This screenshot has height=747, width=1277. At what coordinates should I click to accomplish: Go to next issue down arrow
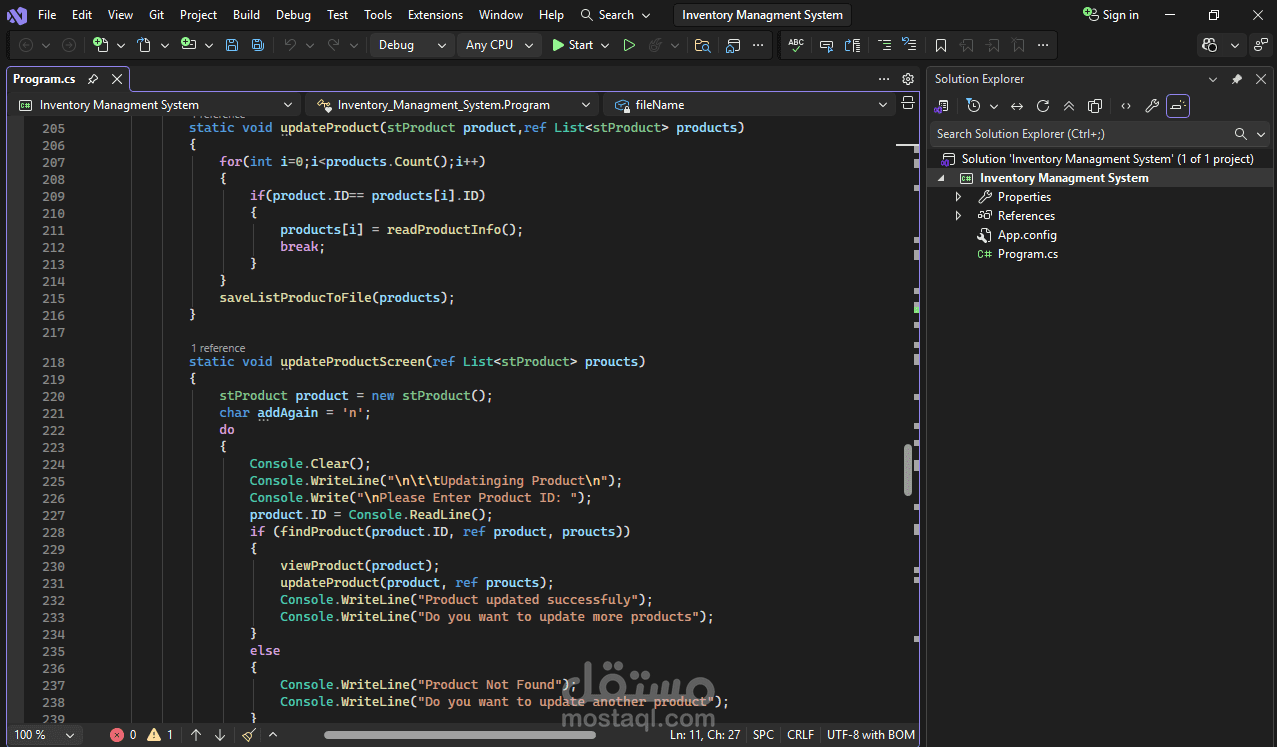pos(220,735)
